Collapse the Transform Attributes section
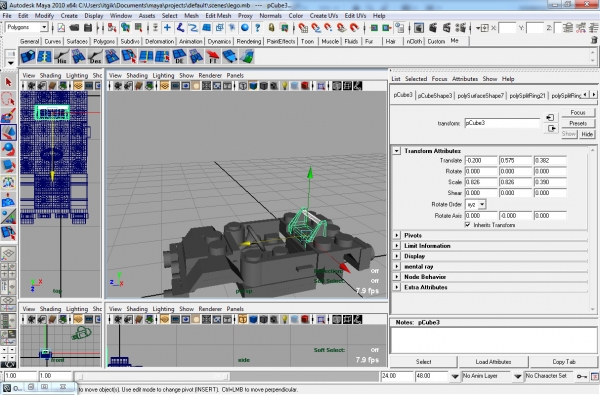The width and height of the screenshot is (600, 395). tap(397, 151)
